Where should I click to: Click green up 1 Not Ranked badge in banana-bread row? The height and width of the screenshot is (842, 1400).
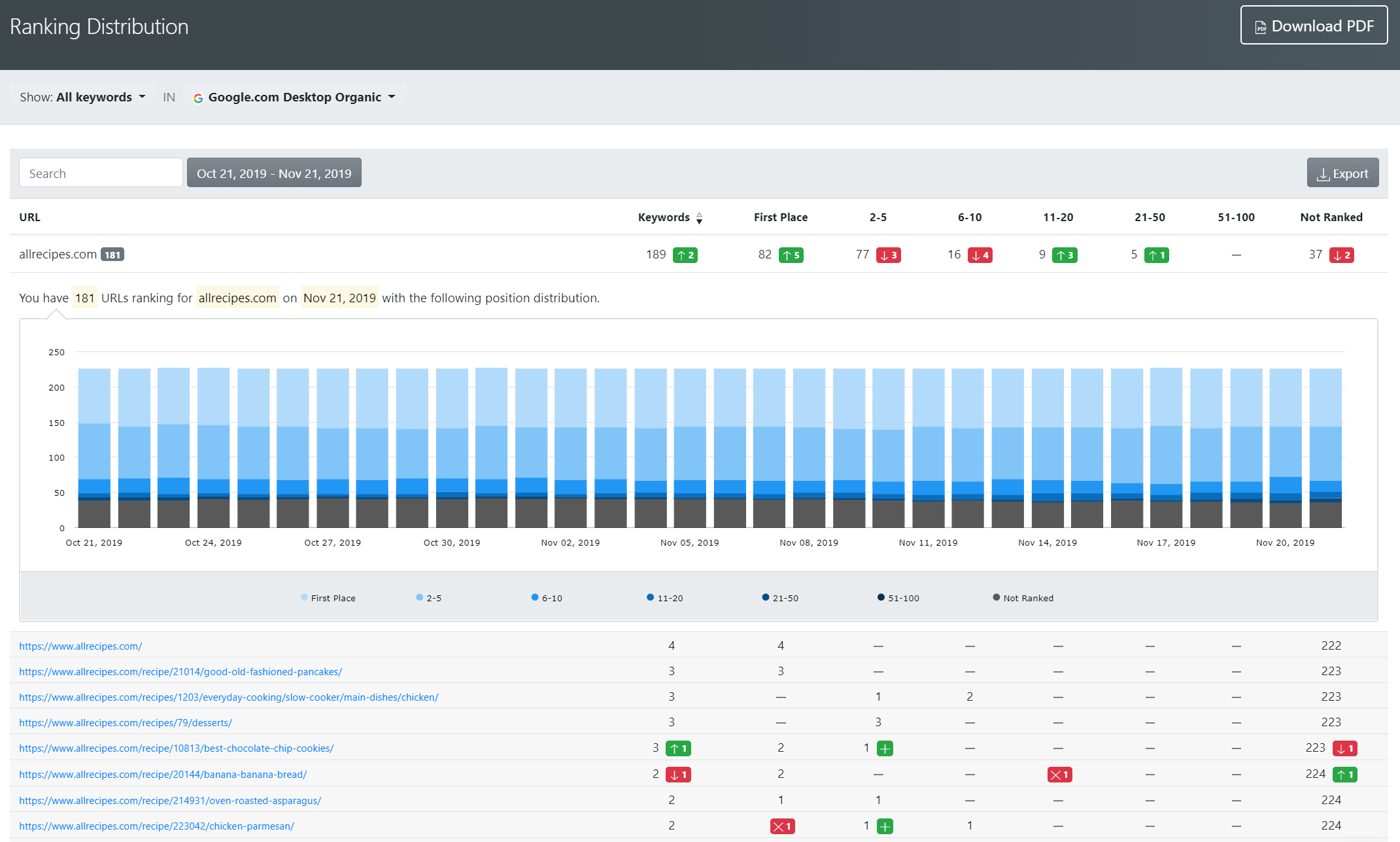tap(1345, 775)
